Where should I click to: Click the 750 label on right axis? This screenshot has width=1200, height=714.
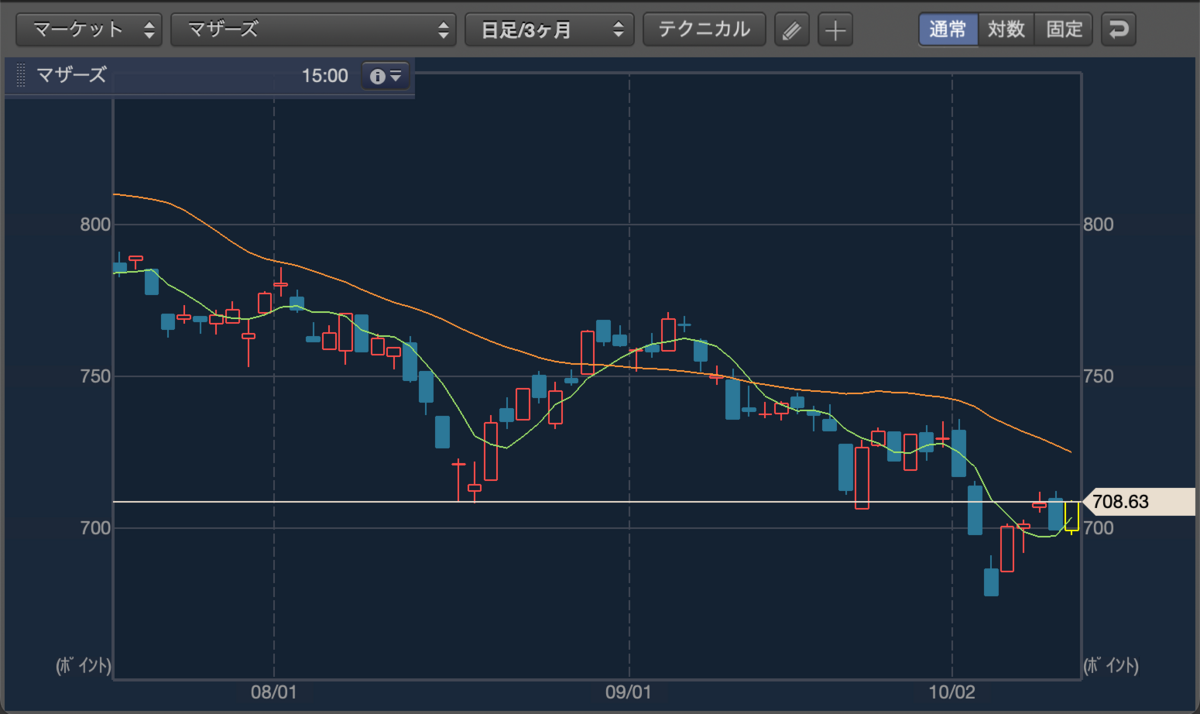1099,377
